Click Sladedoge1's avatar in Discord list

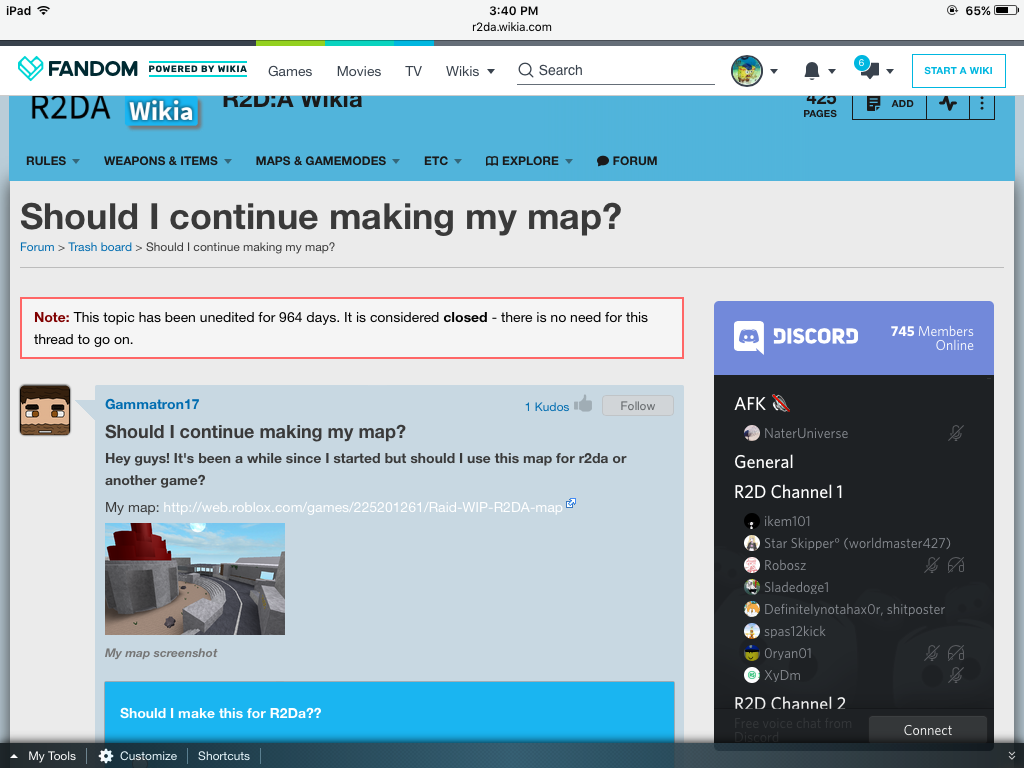pyautogui.click(x=752, y=587)
